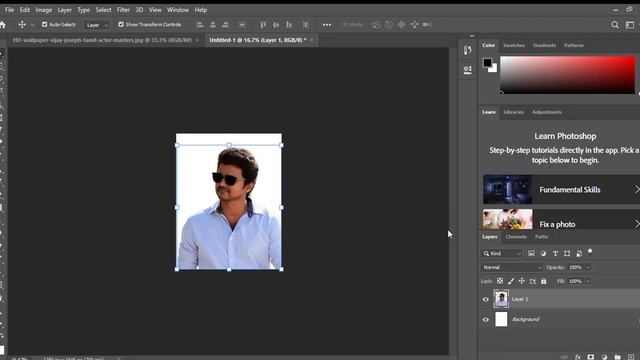
Task: Switch to the Swatches tab
Action: (x=514, y=45)
